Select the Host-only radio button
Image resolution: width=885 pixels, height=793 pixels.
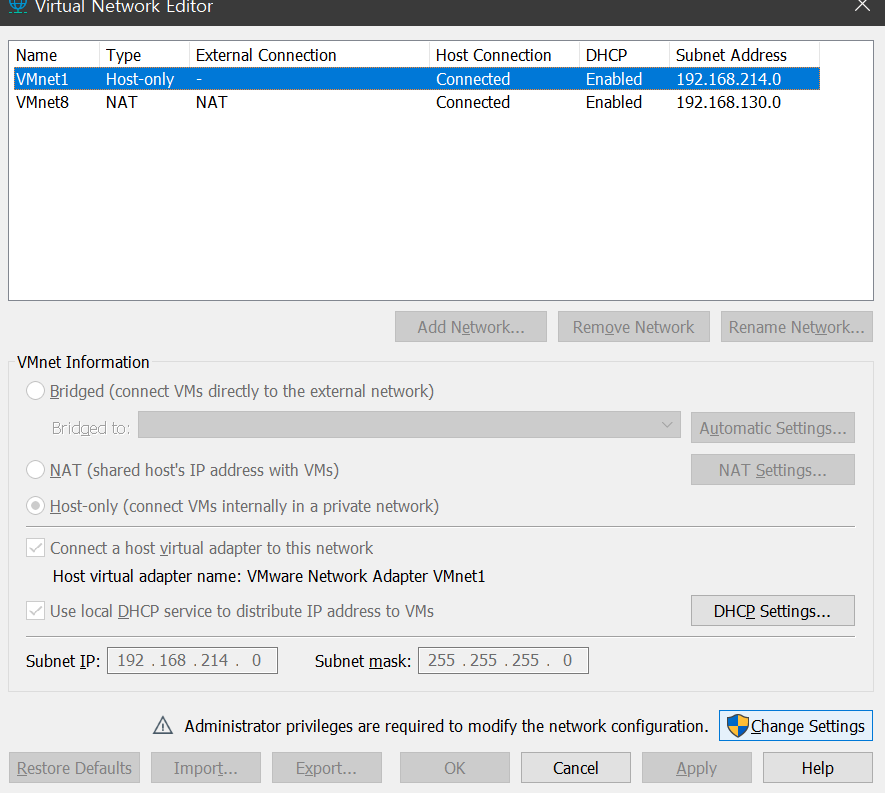36,506
